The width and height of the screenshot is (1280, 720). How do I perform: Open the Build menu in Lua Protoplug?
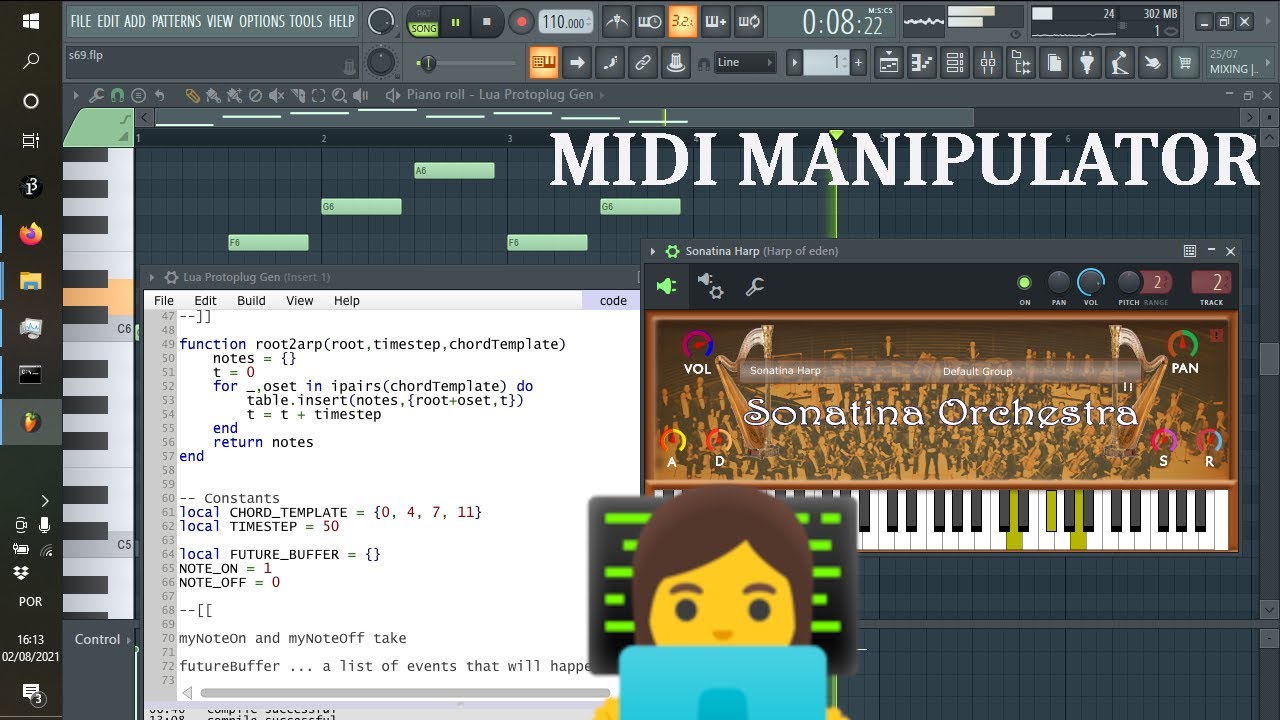[x=251, y=300]
